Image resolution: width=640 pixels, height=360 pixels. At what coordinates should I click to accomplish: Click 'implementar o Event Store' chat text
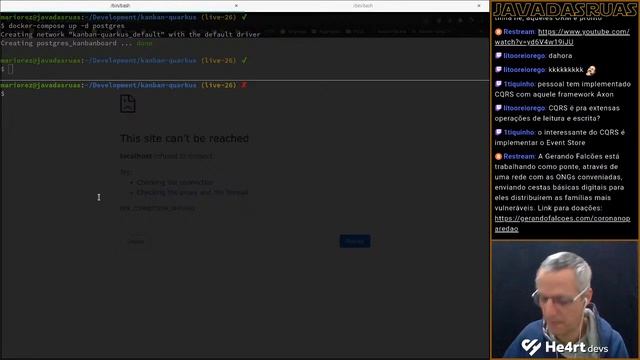point(540,142)
